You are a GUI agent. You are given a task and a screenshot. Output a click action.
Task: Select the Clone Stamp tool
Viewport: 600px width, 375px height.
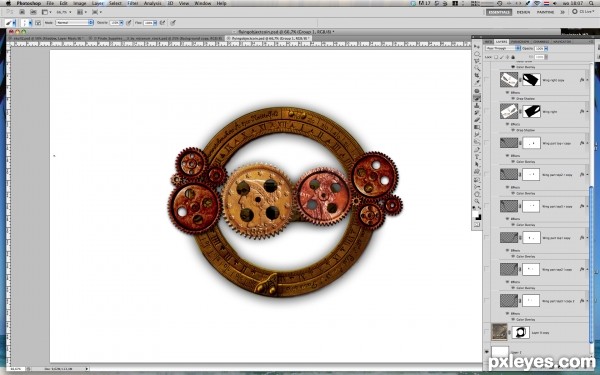click(x=477, y=106)
